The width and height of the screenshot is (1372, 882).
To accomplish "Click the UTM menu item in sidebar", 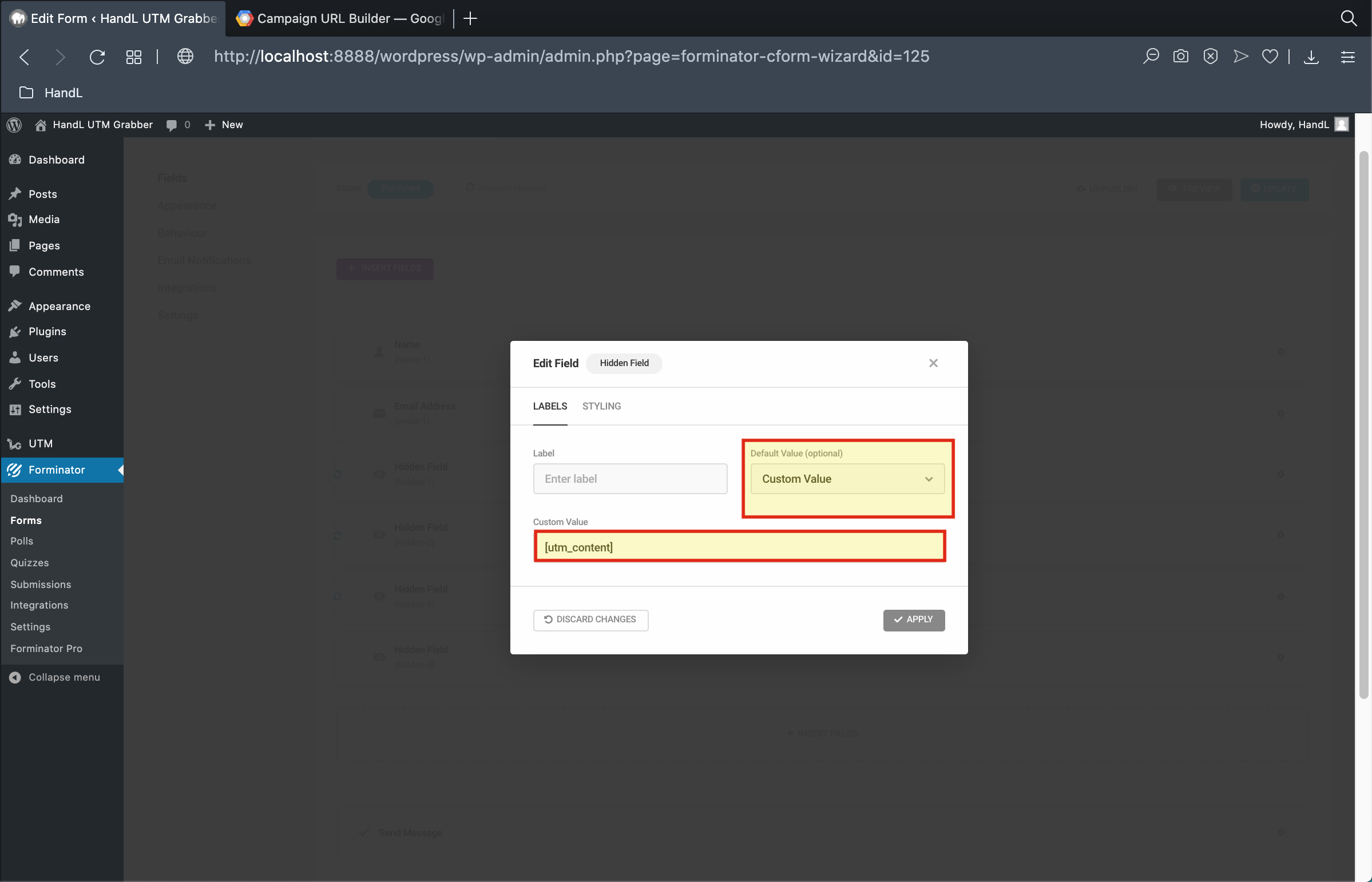I will coord(39,443).
